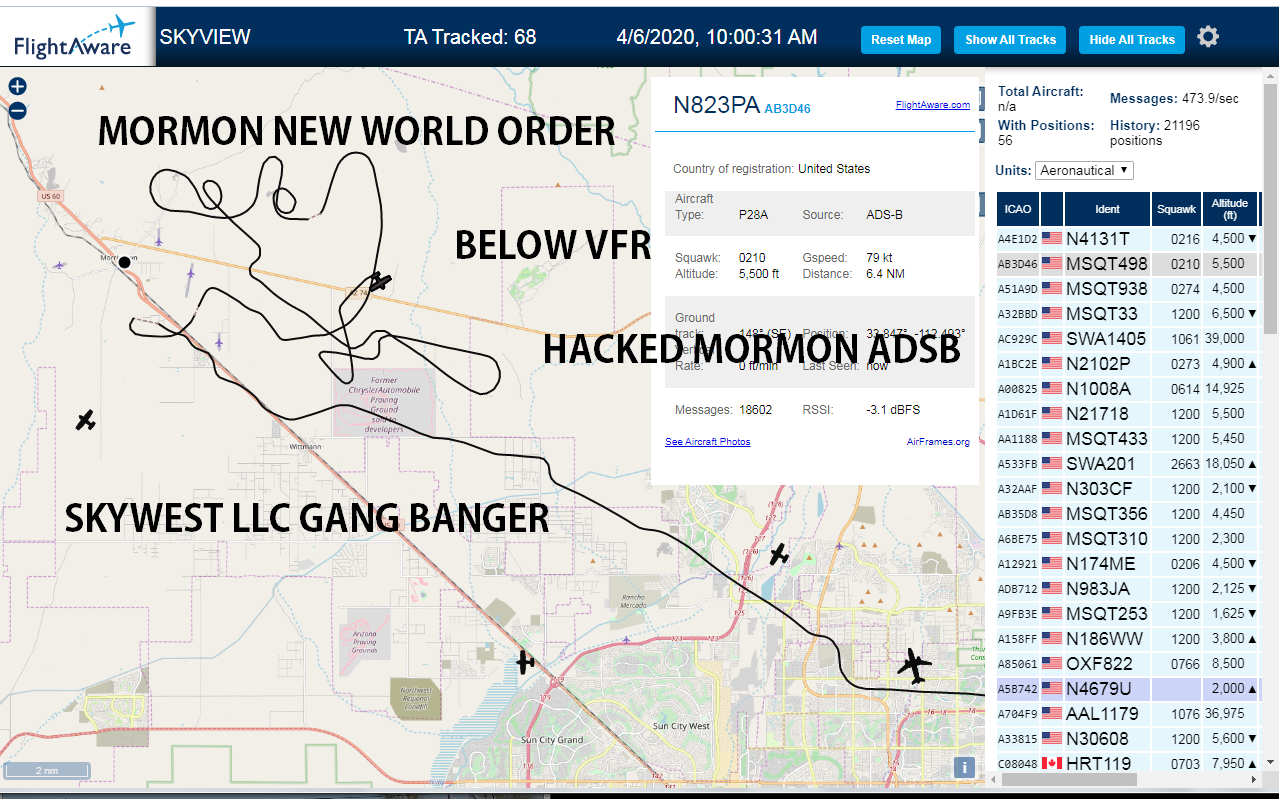Viewport: 1279px width, 799px height.
Task: Select the N4679U row
Action: pyautogui.click(x=1128, y=689)
